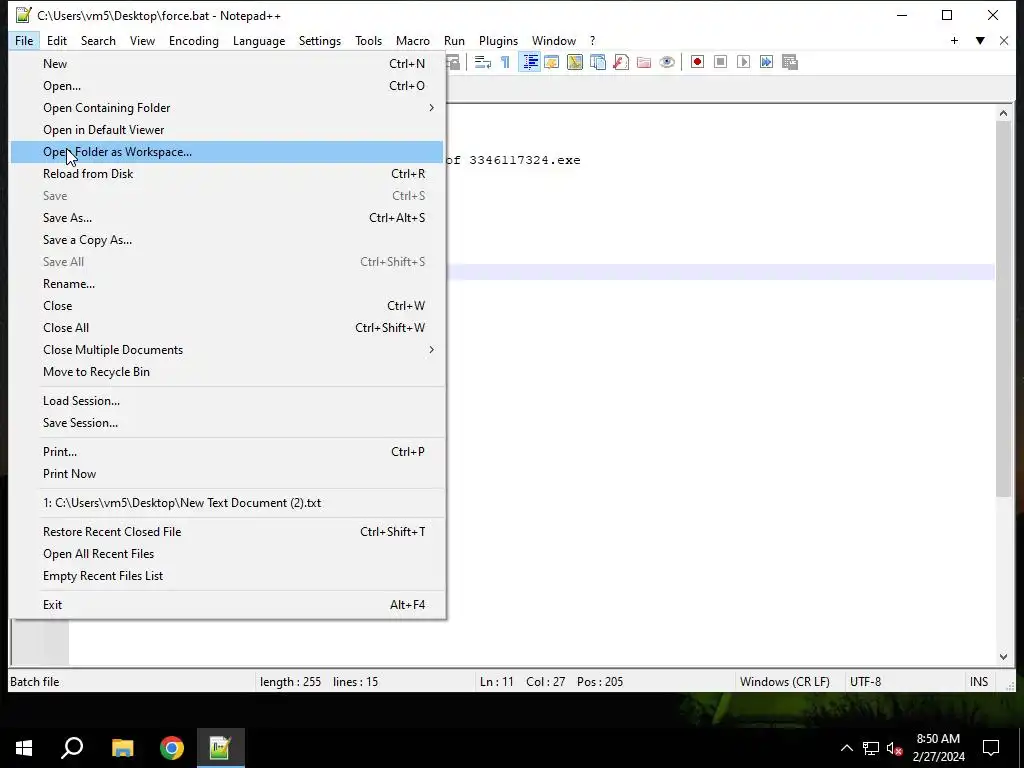The height and width of the screenshot is (768, 1024).
Task: Select Open... in File menu
Action: 227,86
